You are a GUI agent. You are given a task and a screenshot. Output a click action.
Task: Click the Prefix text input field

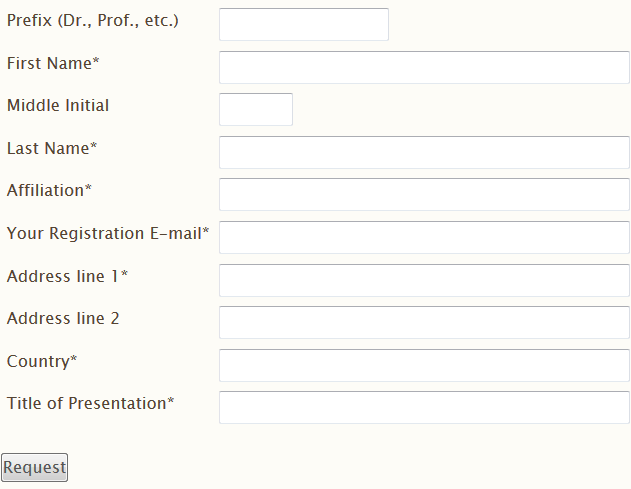point(304,24)
